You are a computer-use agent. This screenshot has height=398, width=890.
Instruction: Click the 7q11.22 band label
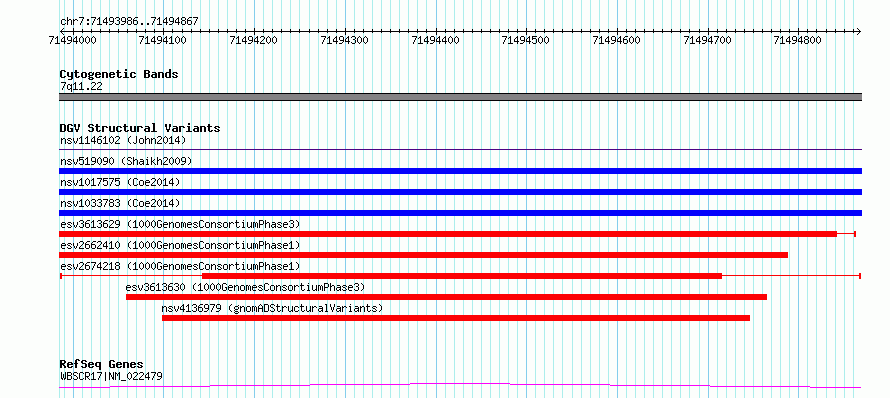pos(81,87)
